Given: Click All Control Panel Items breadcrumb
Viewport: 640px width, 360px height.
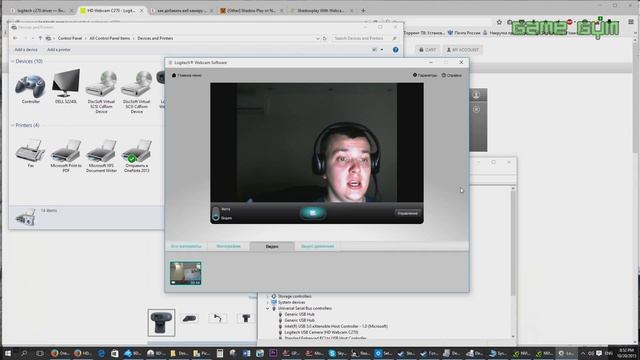Looking at the screenshot, I should (x=109, y=38).
